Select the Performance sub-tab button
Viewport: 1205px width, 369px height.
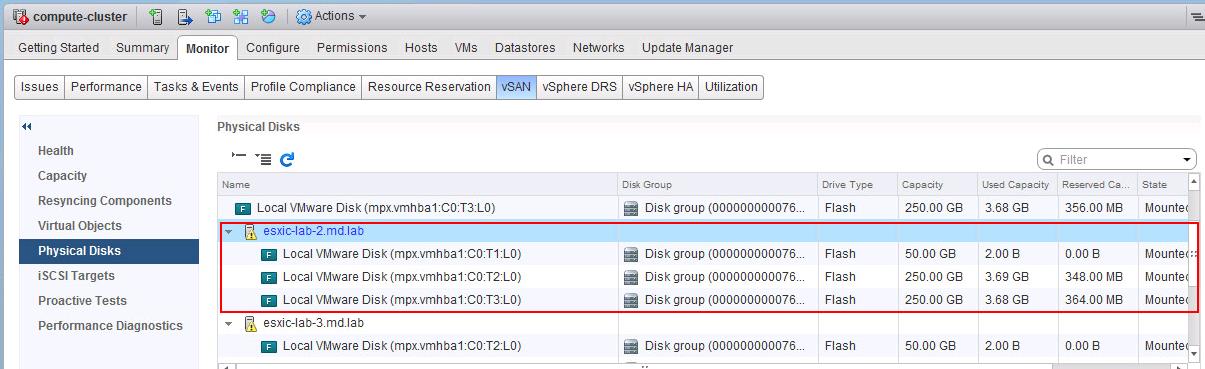[x=106, y=87]
